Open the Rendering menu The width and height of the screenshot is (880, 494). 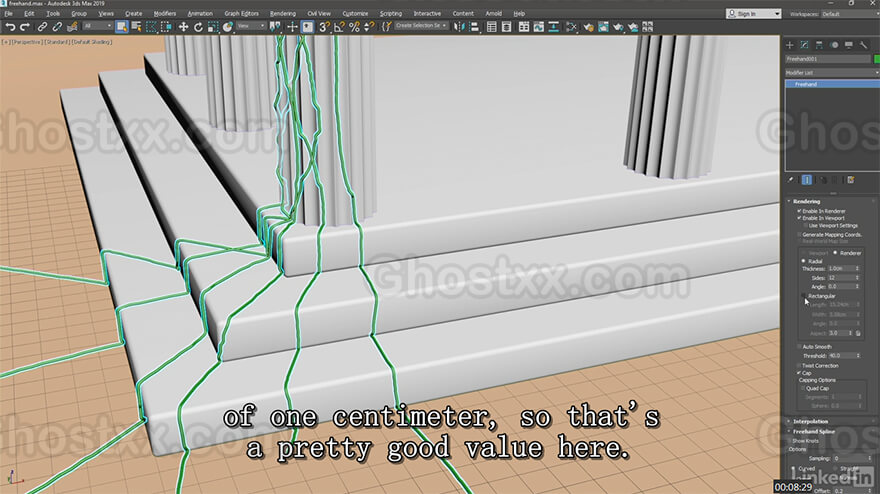click(x=283, y=13)
